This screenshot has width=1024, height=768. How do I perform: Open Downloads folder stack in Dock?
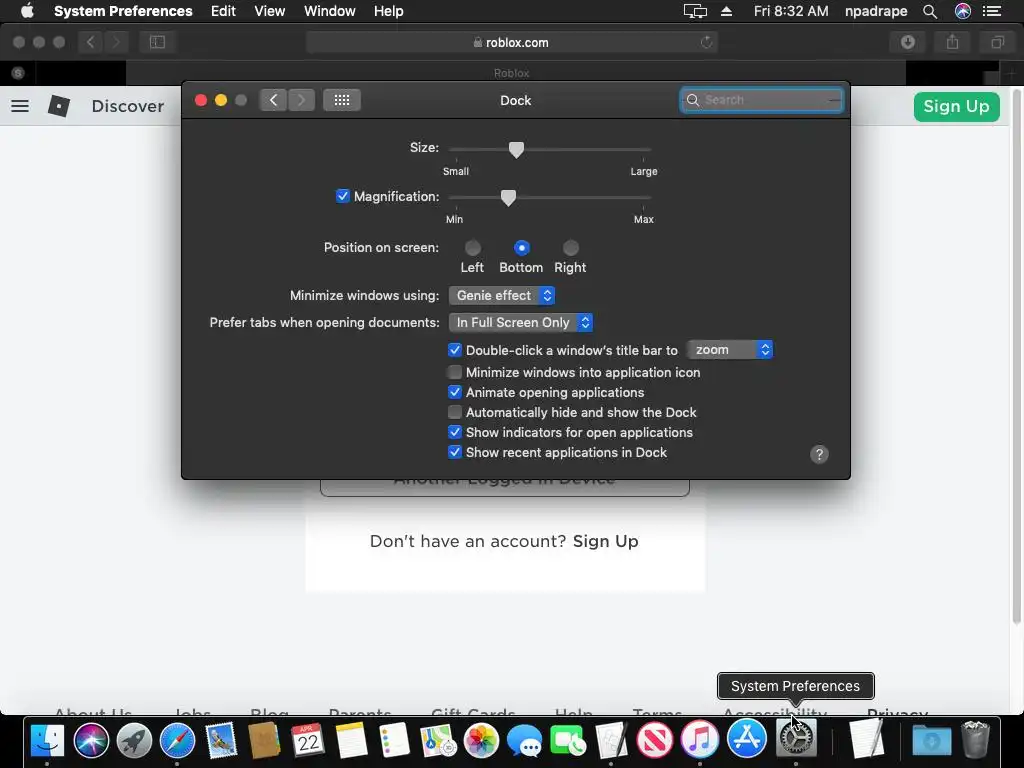[x=932, y=741]
